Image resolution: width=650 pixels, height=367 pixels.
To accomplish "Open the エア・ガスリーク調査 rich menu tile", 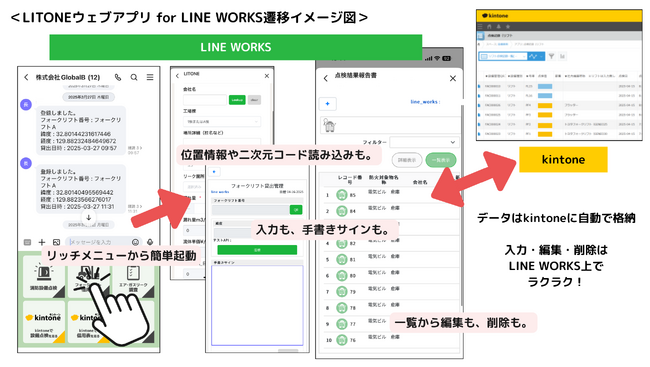I will point(133,277).
